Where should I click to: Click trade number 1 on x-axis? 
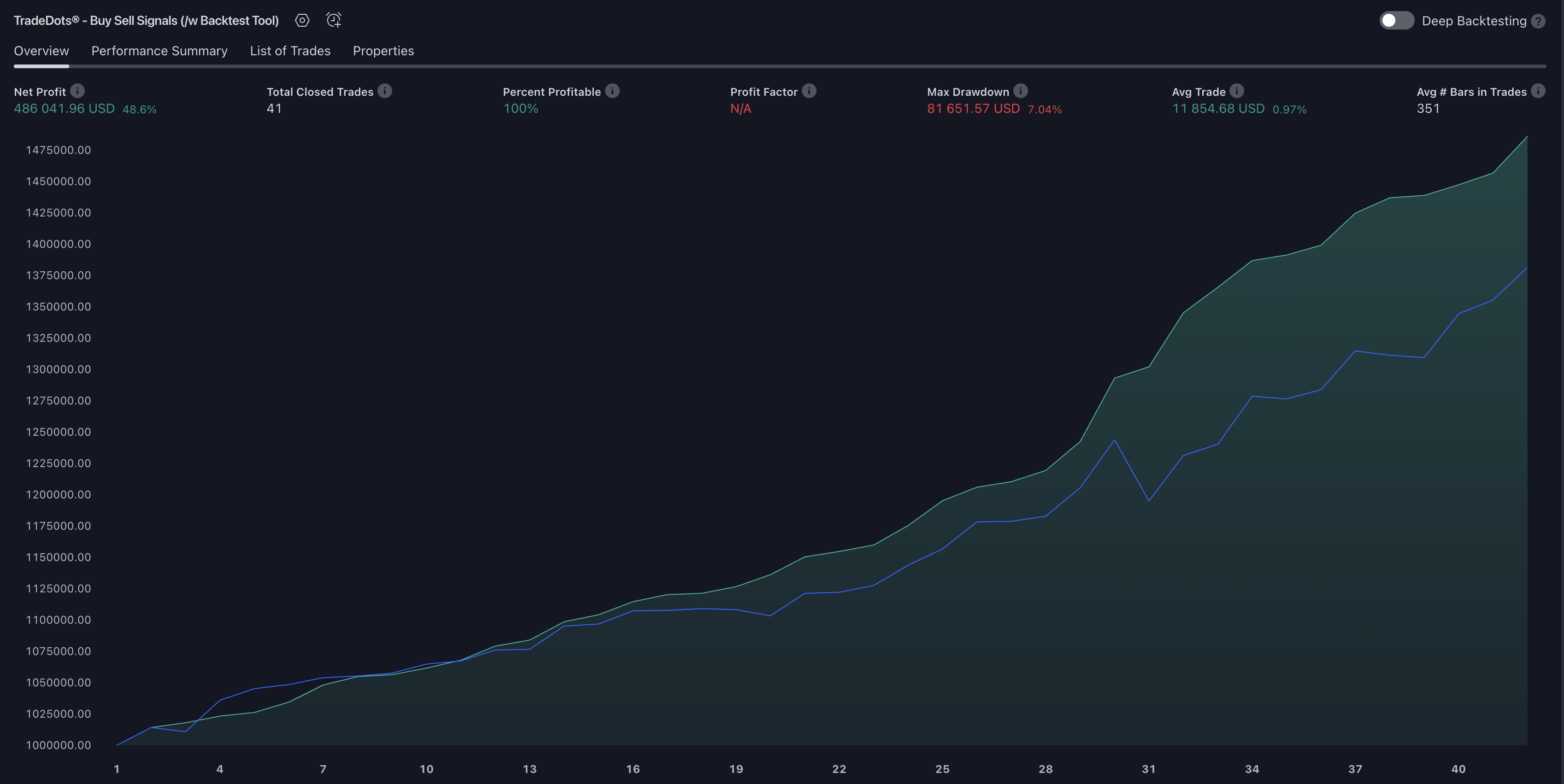pyautogui.click(x=117, y=769)
